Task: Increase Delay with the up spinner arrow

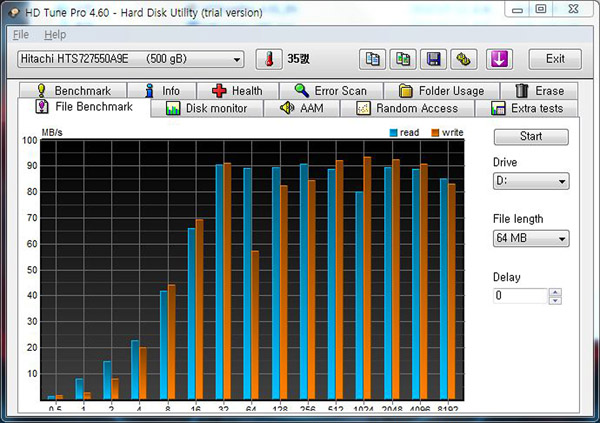Action: pos(555,292)
